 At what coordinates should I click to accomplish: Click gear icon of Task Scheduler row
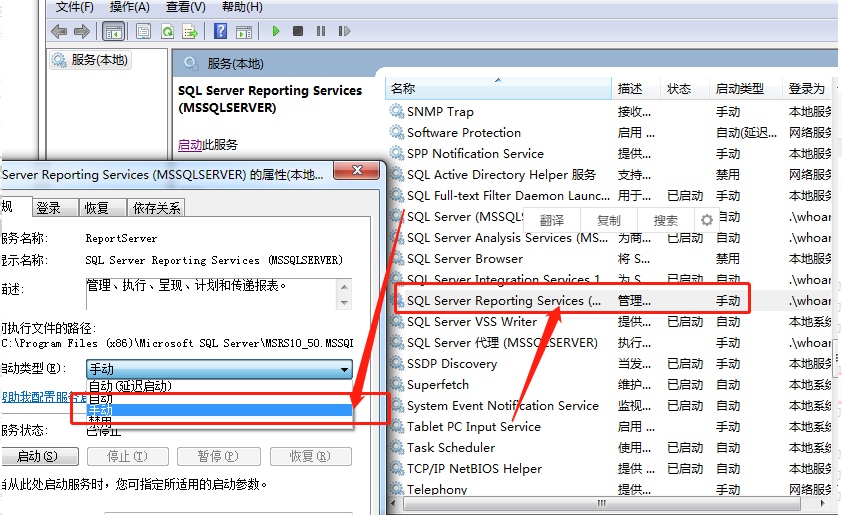pos(397,447)
